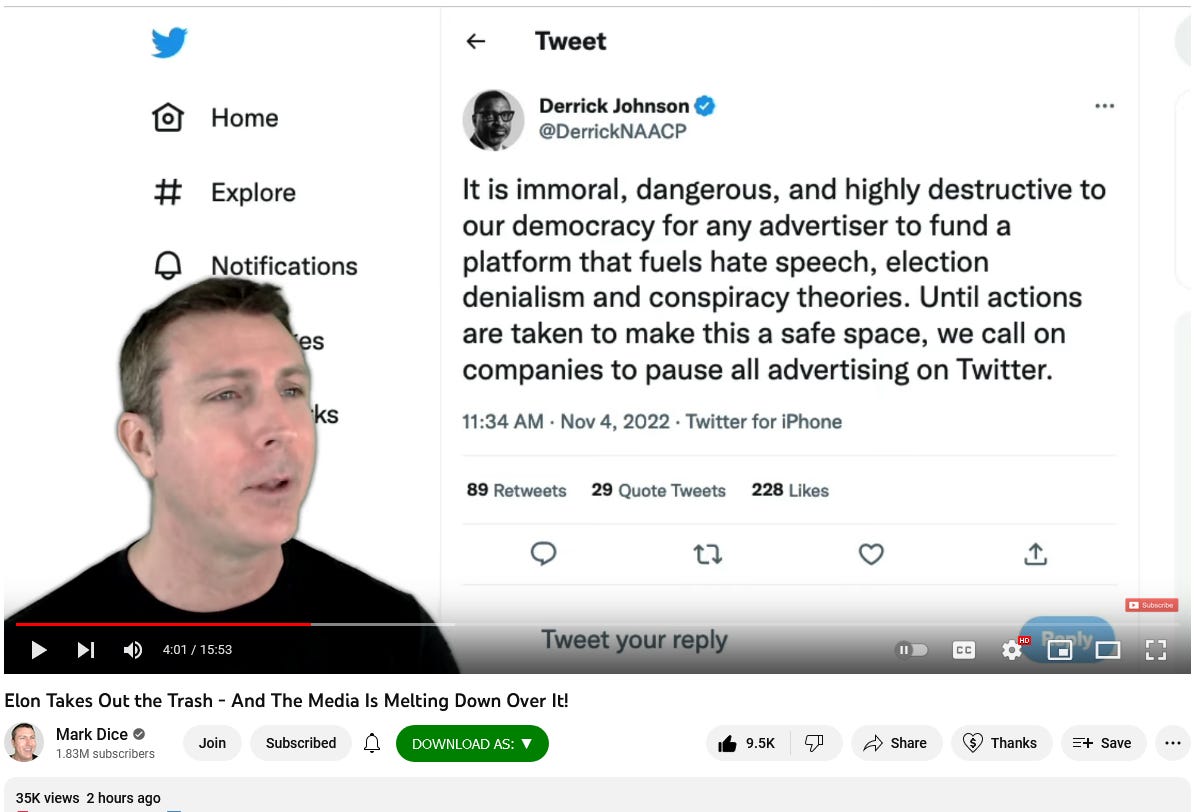Enter full screen mode

[1156, 650]
